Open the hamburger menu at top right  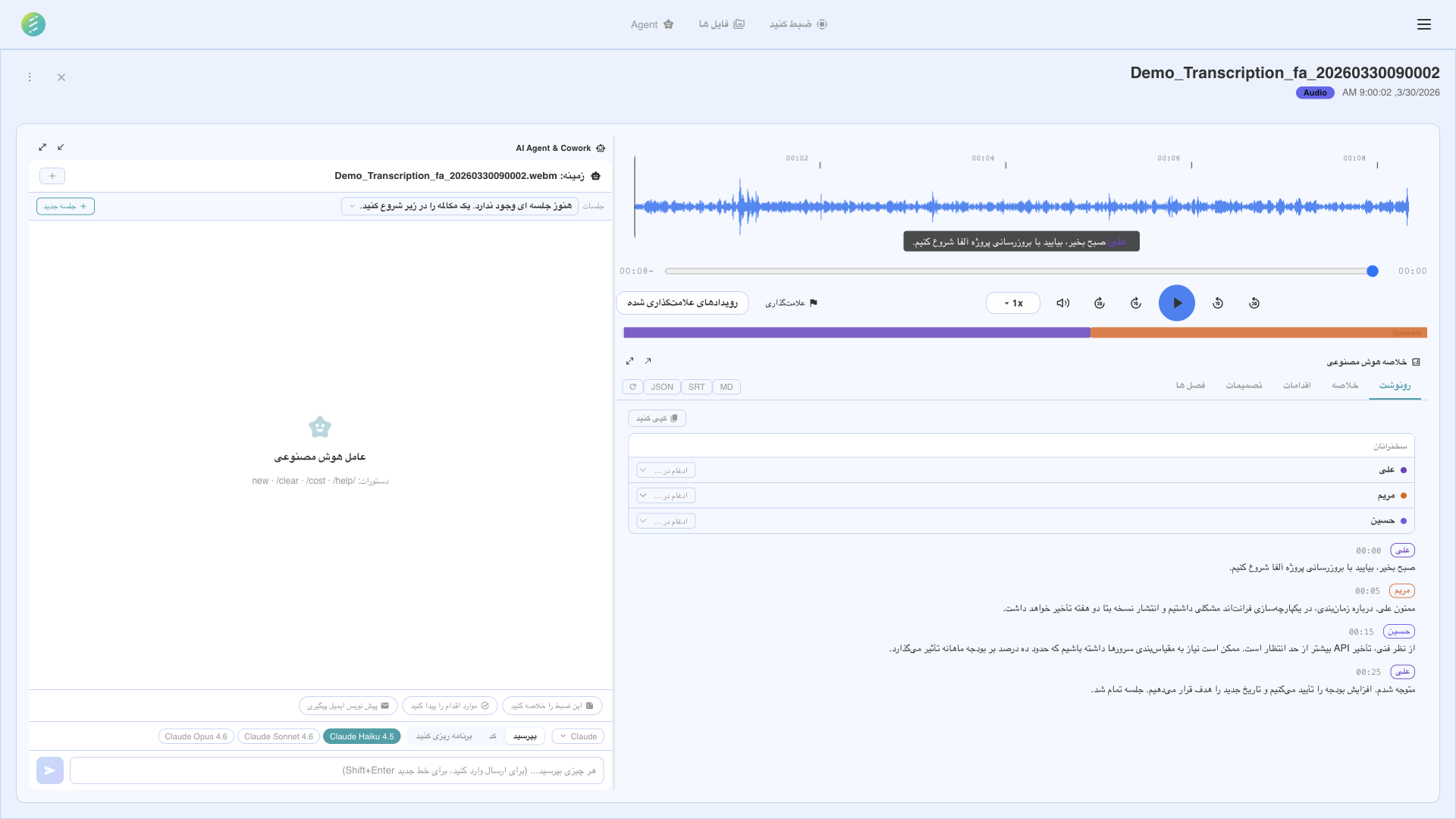point(1423,24)
